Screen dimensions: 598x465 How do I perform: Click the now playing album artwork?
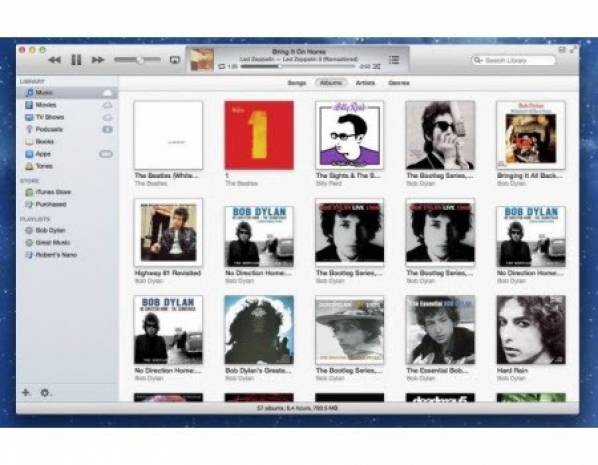click(x=202, y=60)
